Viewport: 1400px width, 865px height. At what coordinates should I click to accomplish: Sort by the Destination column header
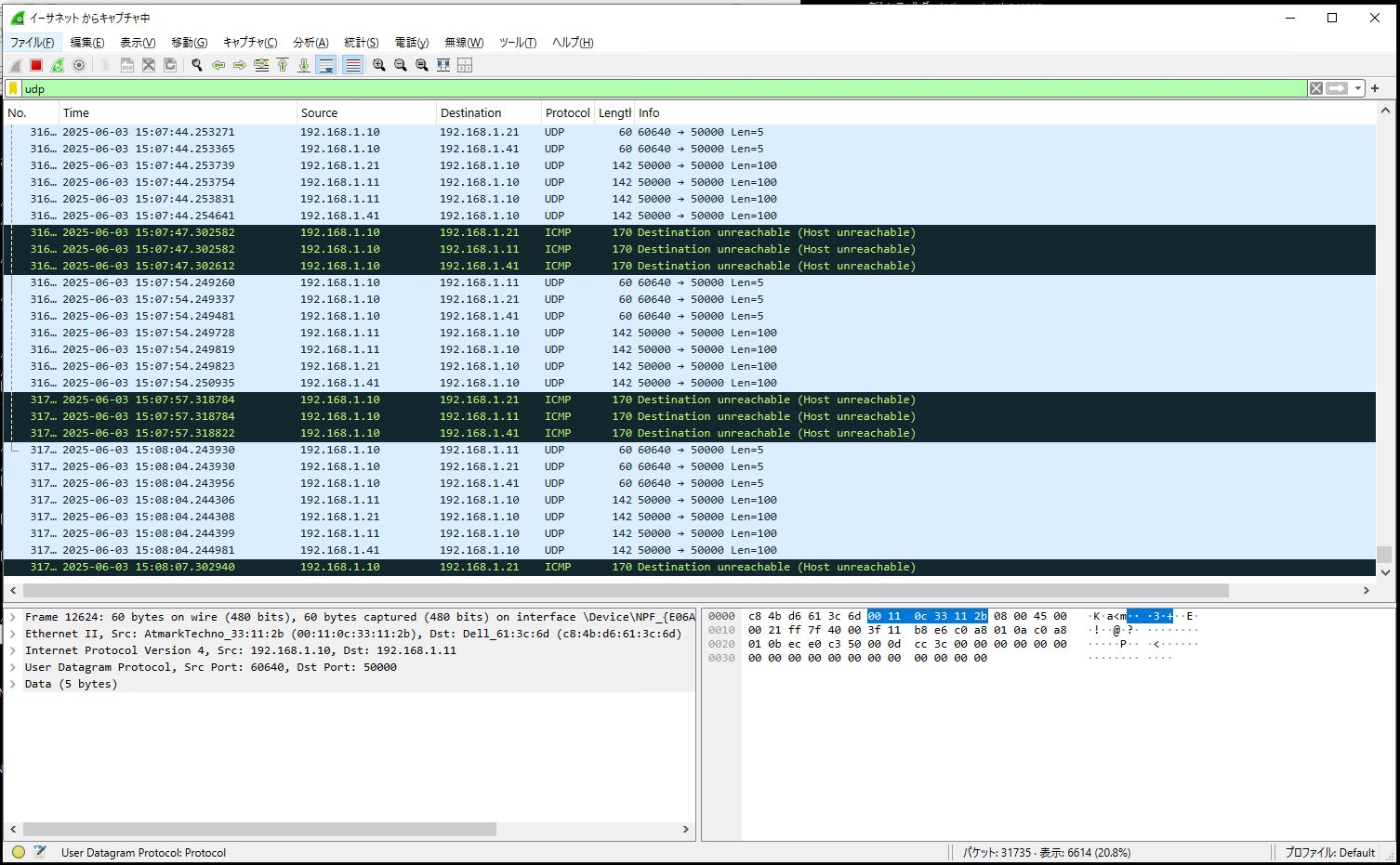pos(489,112)
